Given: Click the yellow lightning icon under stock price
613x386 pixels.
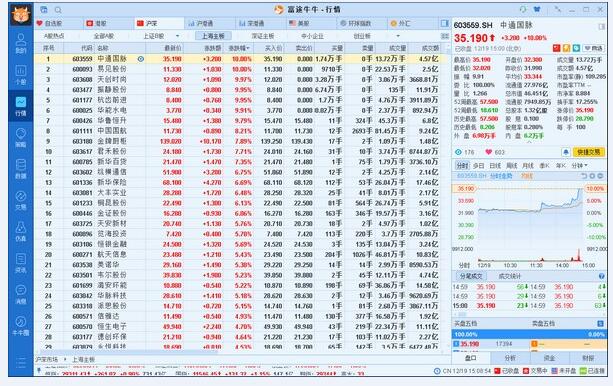Looking at the screenshot, I should click(x=566, y=48).
